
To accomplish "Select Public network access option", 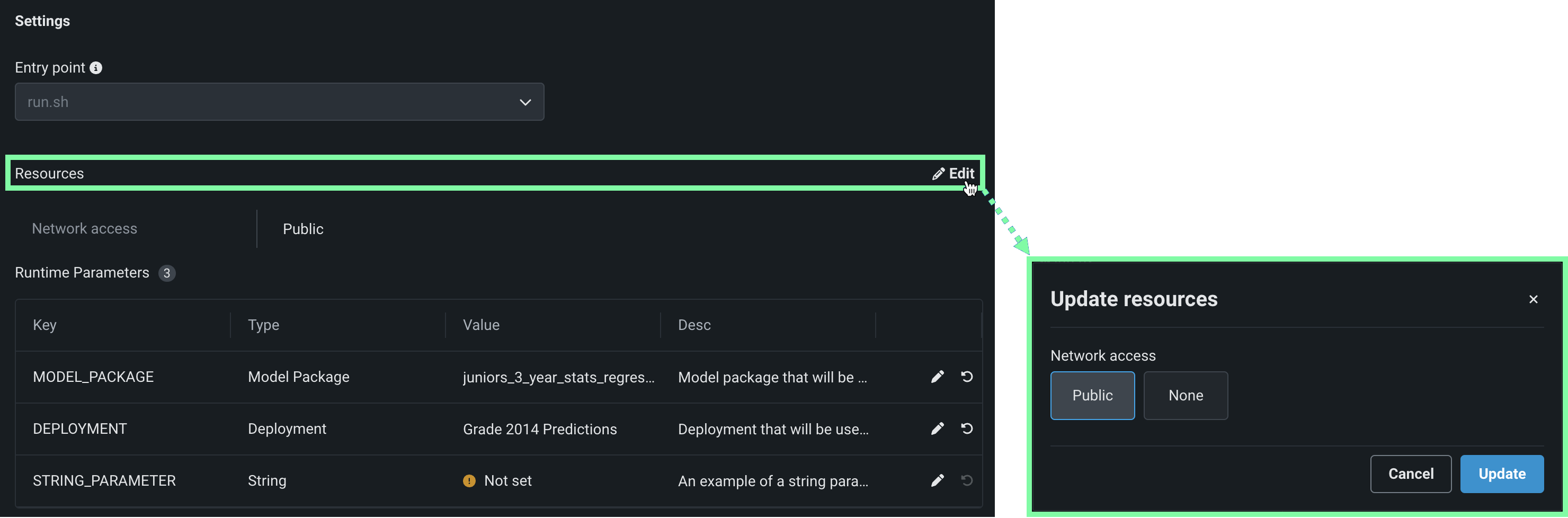I will (1092, 395).
